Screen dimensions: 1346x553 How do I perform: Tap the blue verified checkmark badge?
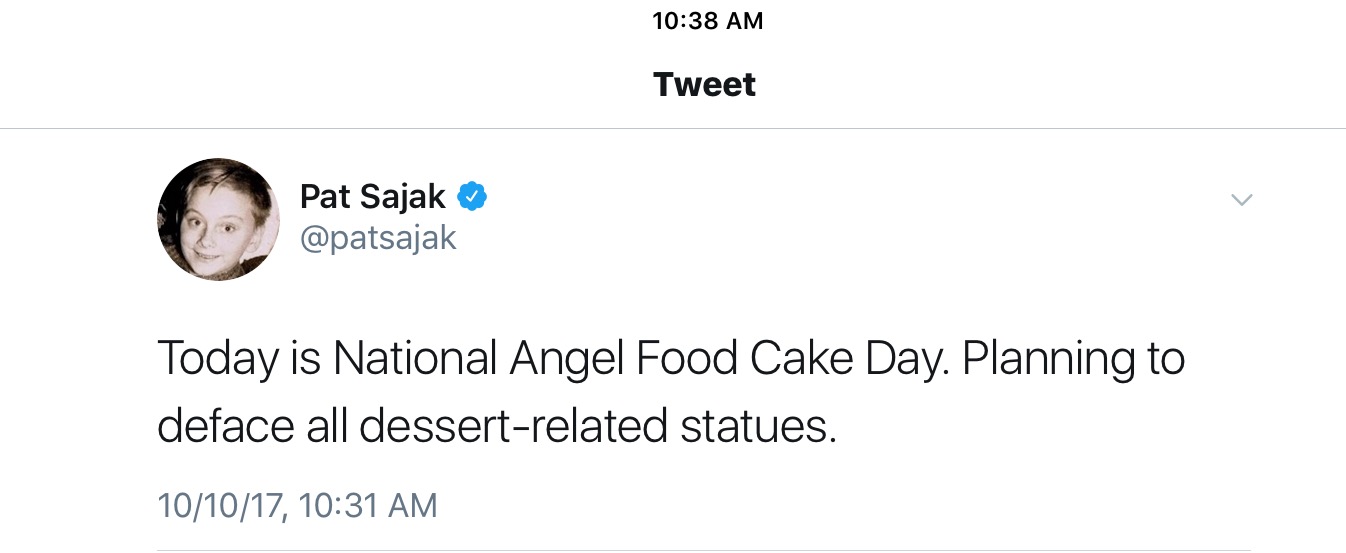(x=472, y=196)
